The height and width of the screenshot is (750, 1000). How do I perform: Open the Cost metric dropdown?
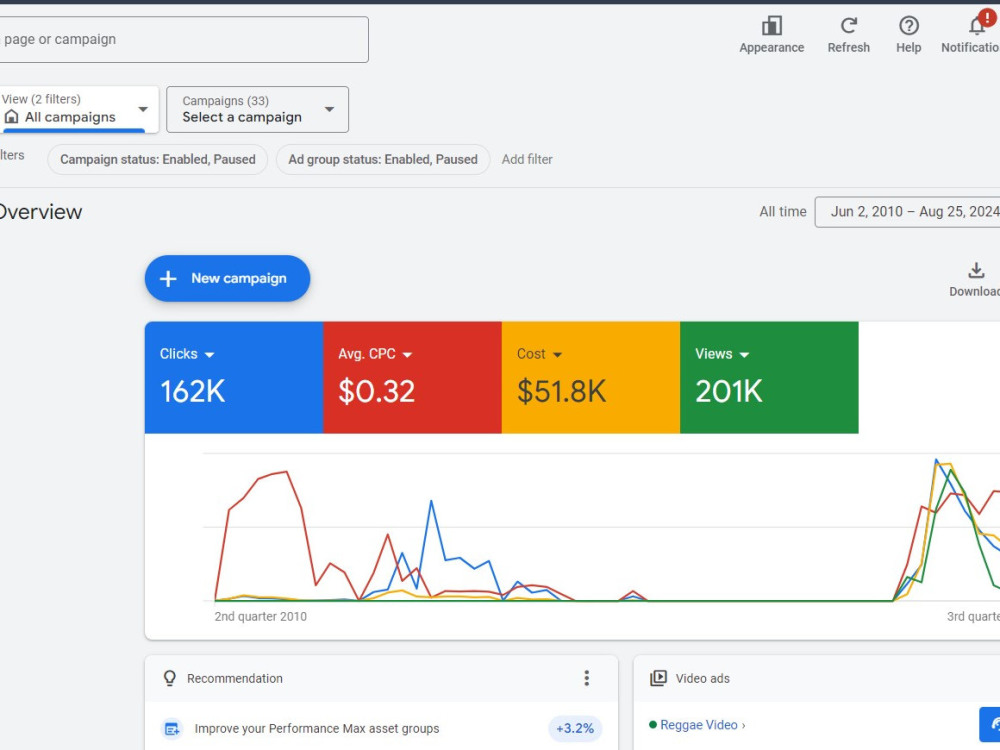(x=557, y=355)
